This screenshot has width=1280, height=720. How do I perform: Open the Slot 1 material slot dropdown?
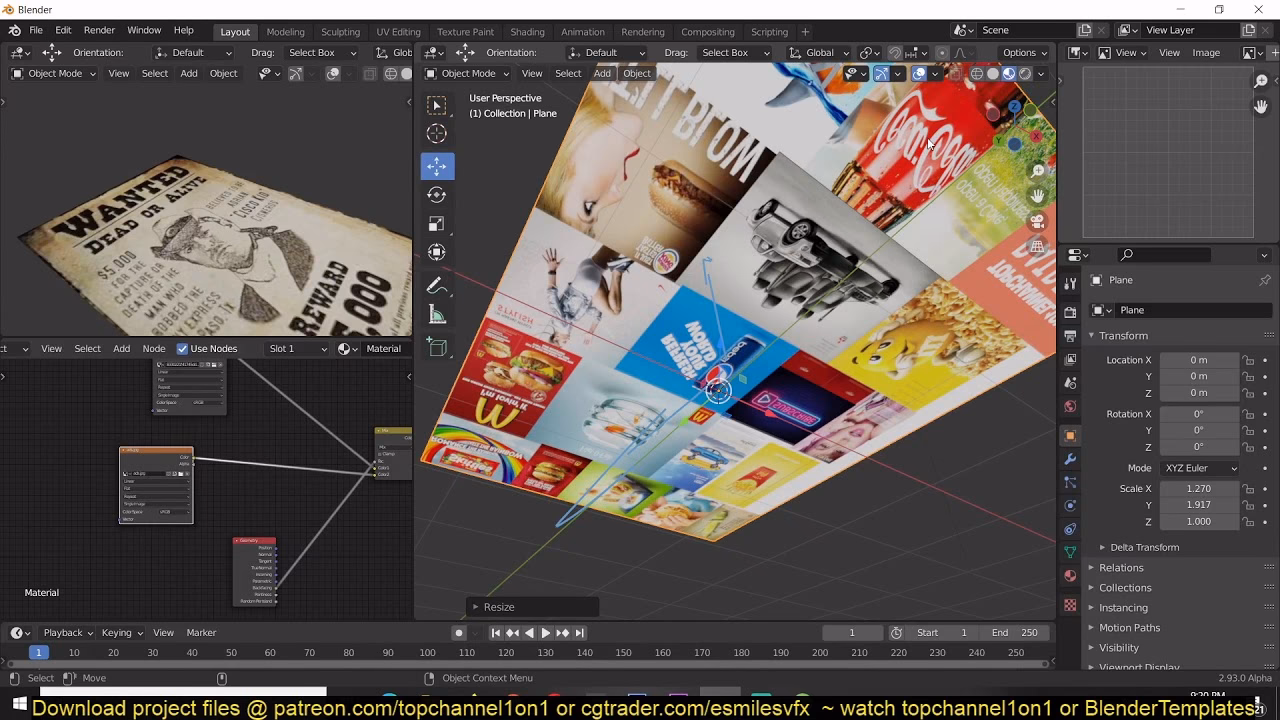[x=298, y=349]
